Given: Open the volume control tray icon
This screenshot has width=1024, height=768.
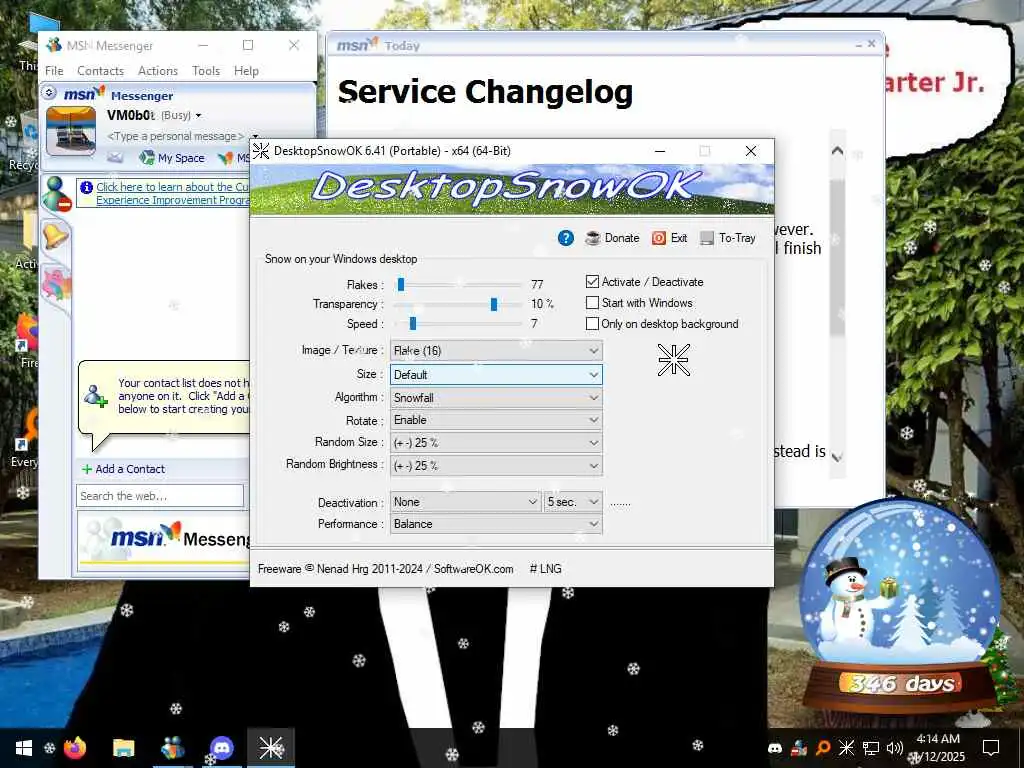Looking at the screenshot, I should coord(895,748).
